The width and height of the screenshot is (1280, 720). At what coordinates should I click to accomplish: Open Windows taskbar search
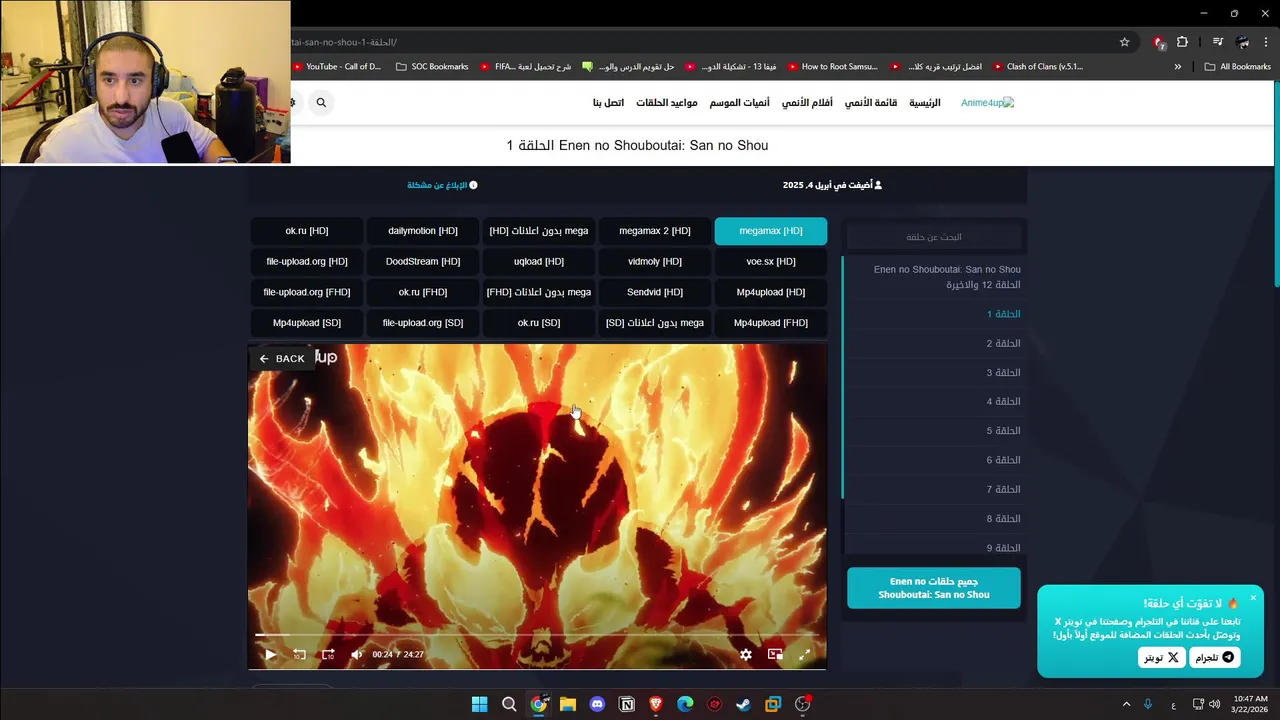pyautogui.click(x=509, y=704)
